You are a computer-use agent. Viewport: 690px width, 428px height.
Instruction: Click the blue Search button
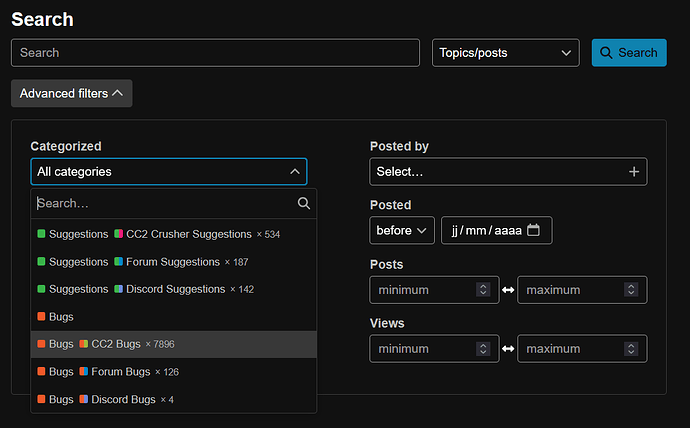629,53
